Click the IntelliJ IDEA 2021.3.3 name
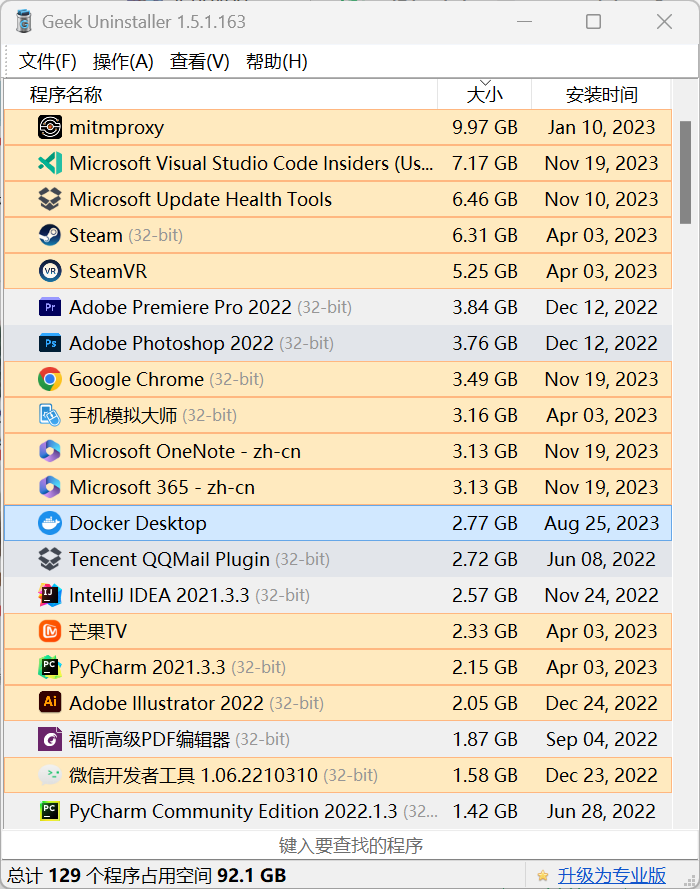700x889 pixels. tap(159, 595)
